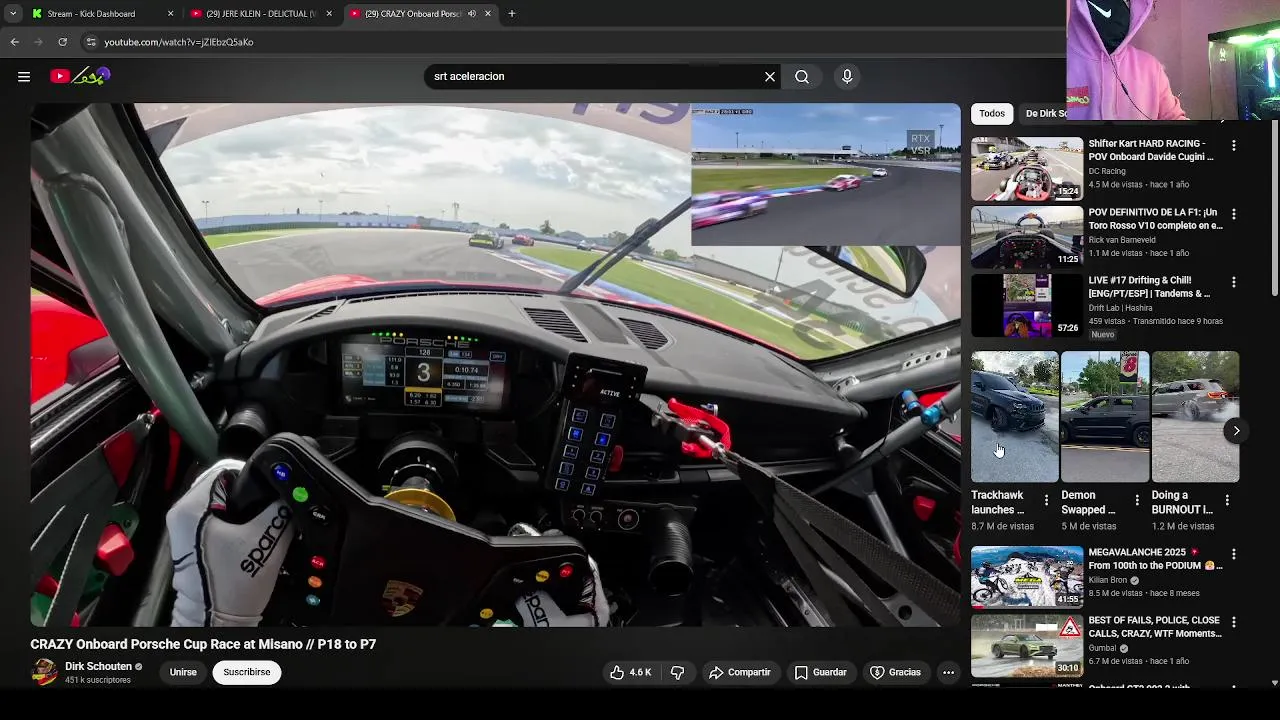Viewport: 1280px width, 720px height.
Task: Close the JERE KLEIN tab
Action: (329, 14)
